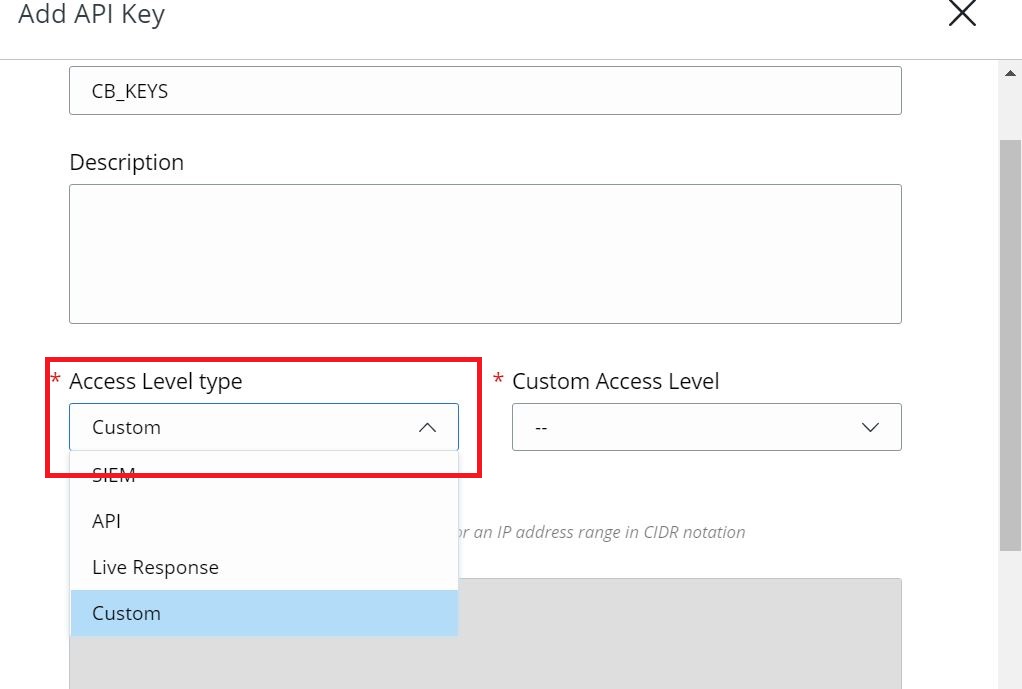Select the highlighted Custom list option
The image size is (1022, 689).
click(x=126, y=613)
